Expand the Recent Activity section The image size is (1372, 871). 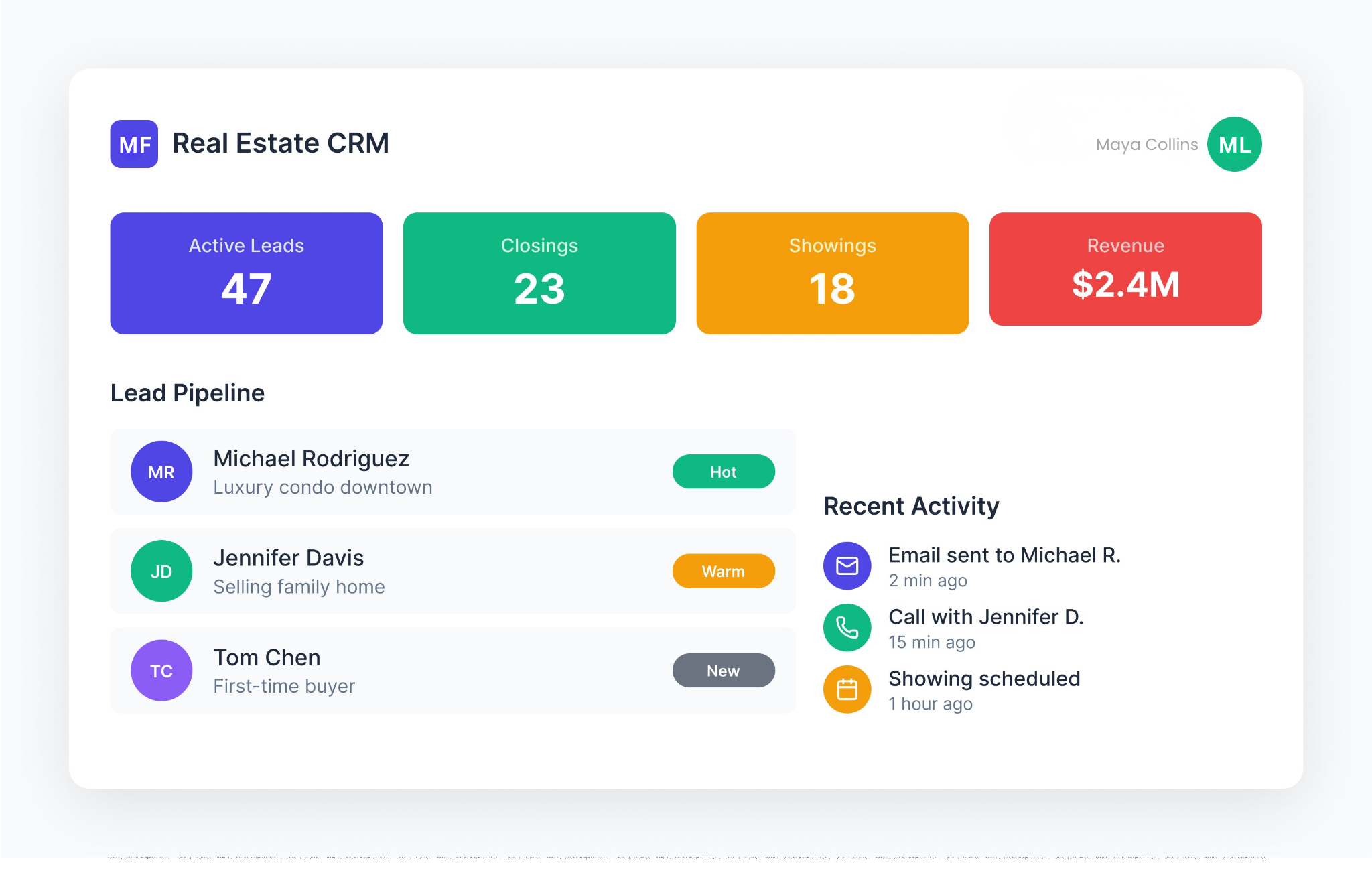pyautogui.click(x=911, y=506)
